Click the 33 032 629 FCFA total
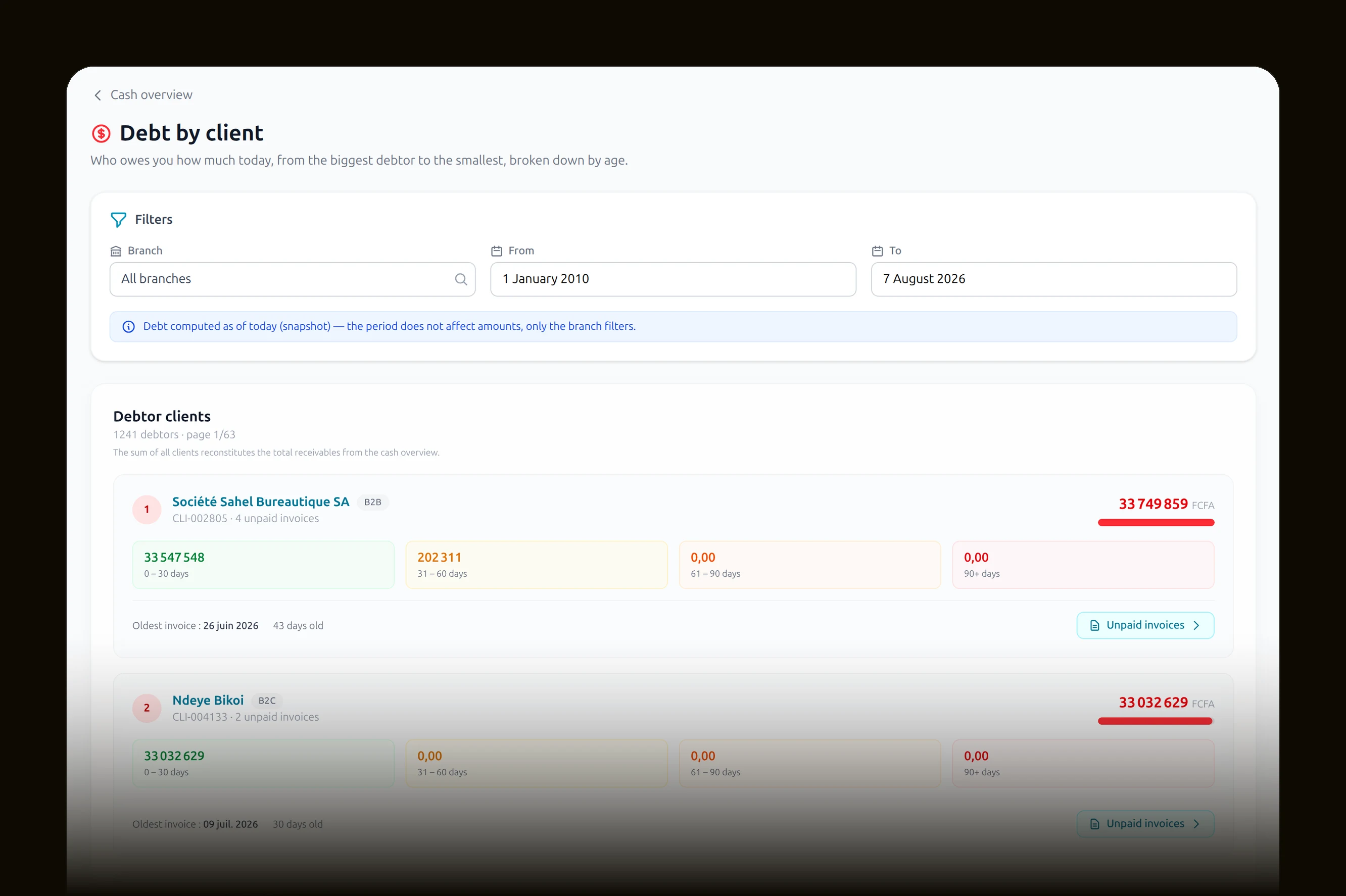This screenshot has height=896, width=1346. [1167, 702]
